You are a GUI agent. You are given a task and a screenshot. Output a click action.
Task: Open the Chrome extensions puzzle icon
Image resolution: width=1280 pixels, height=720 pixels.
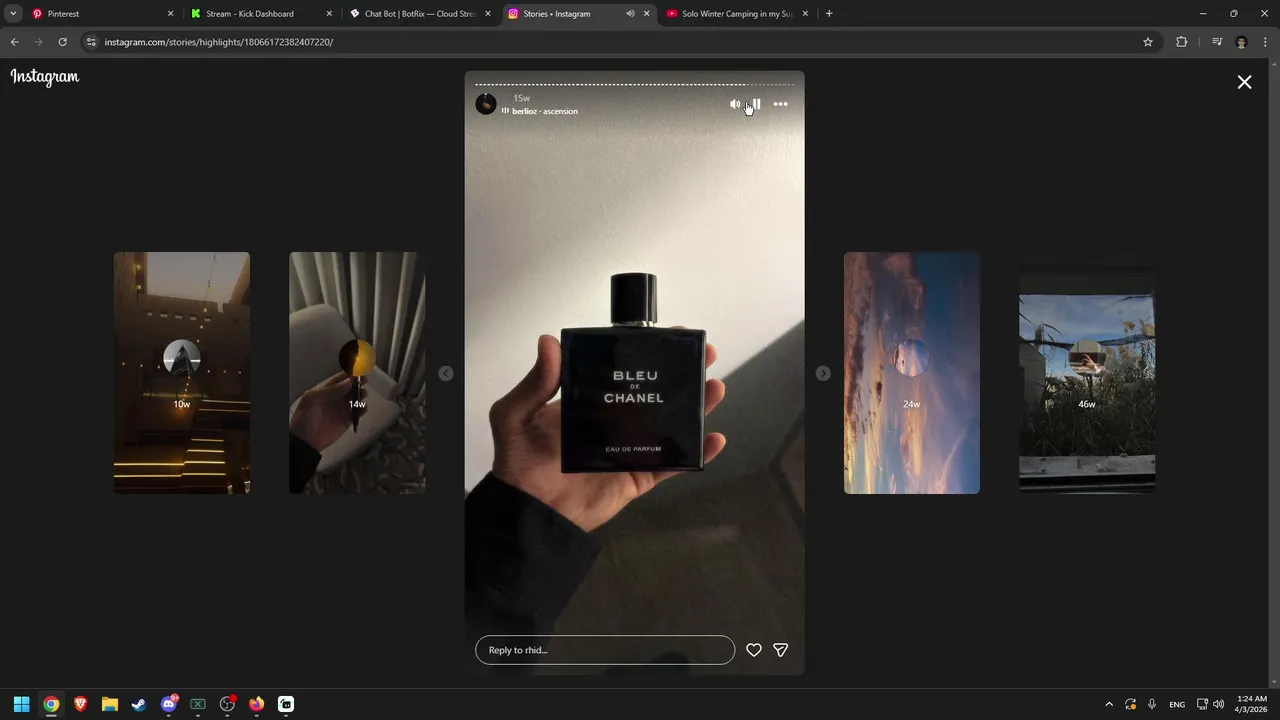coord(1182,42)
